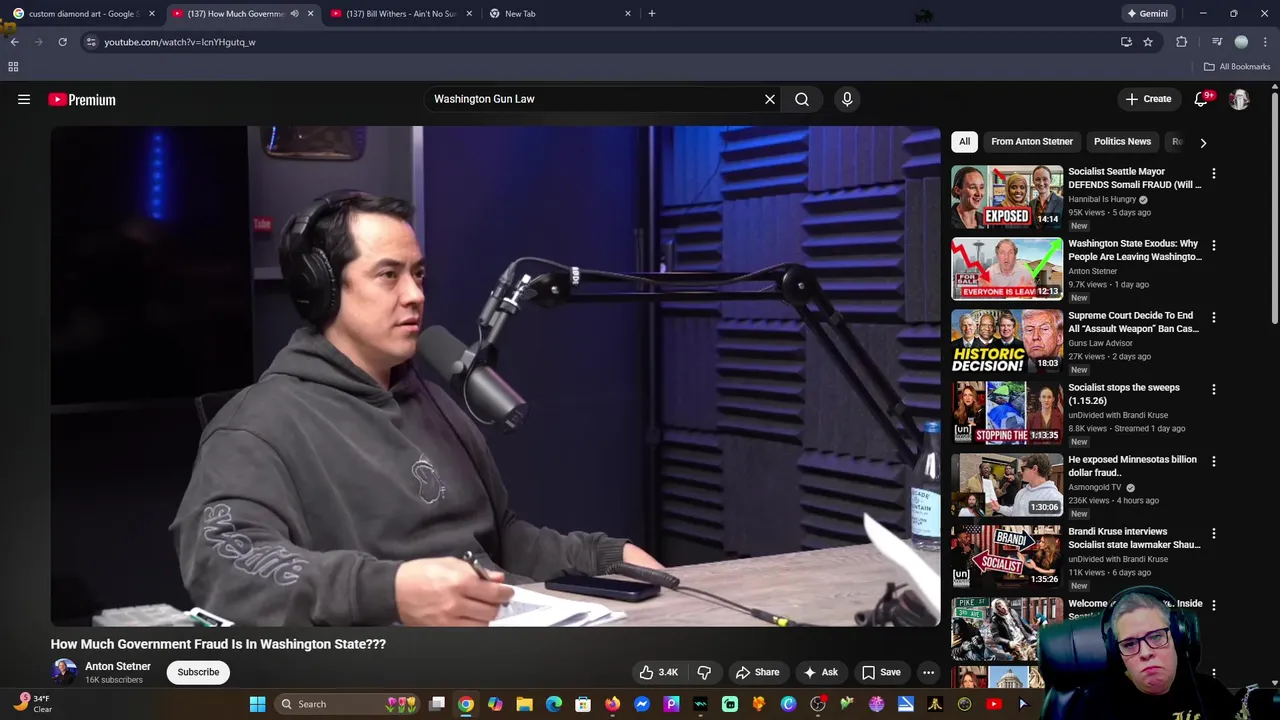Open the YouTube hamburger guide menu
This screenshot has width=1280, height=720.
coord(24,99)
